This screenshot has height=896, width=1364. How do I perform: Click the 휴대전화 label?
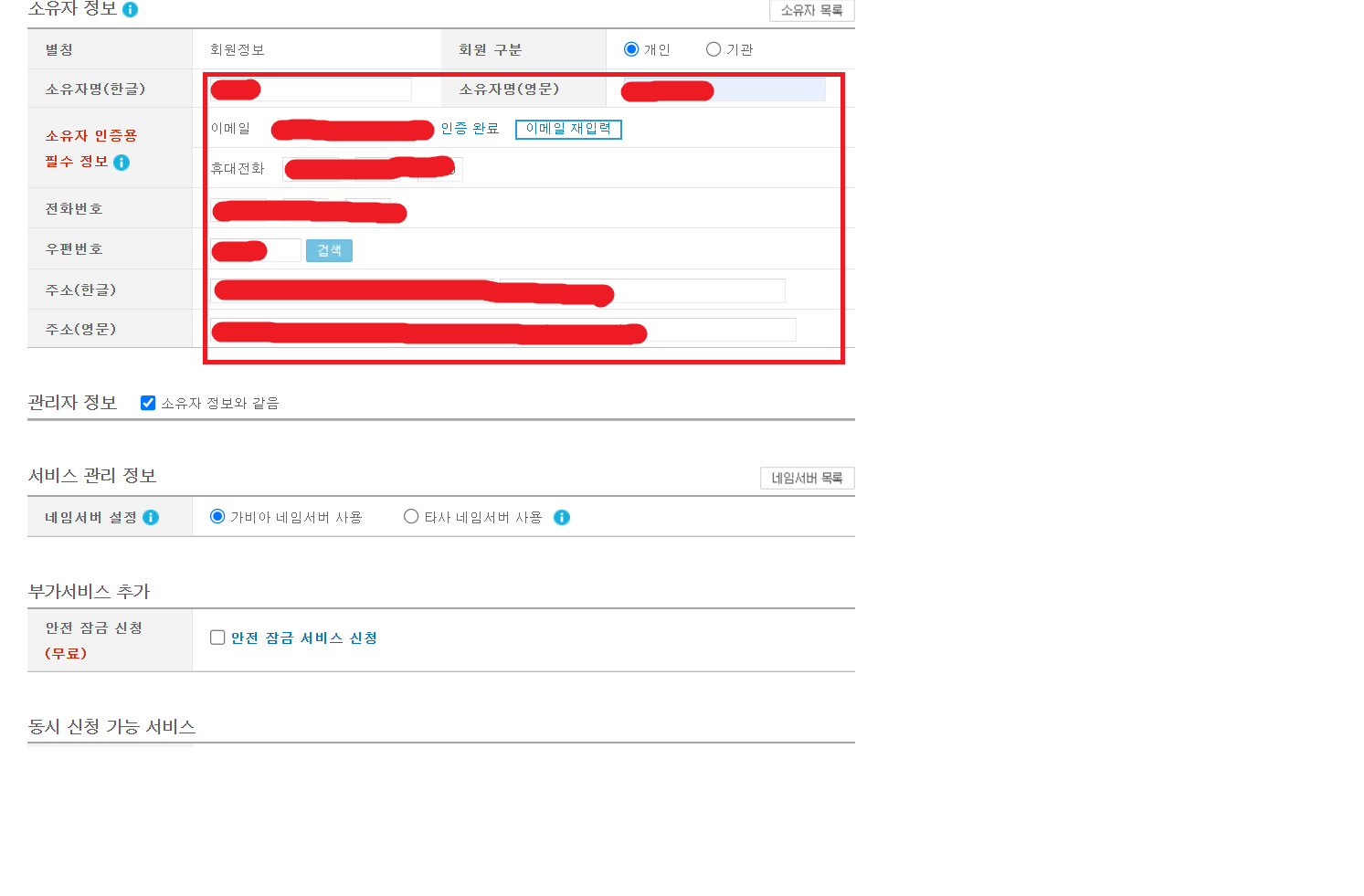tap(238, 168)
